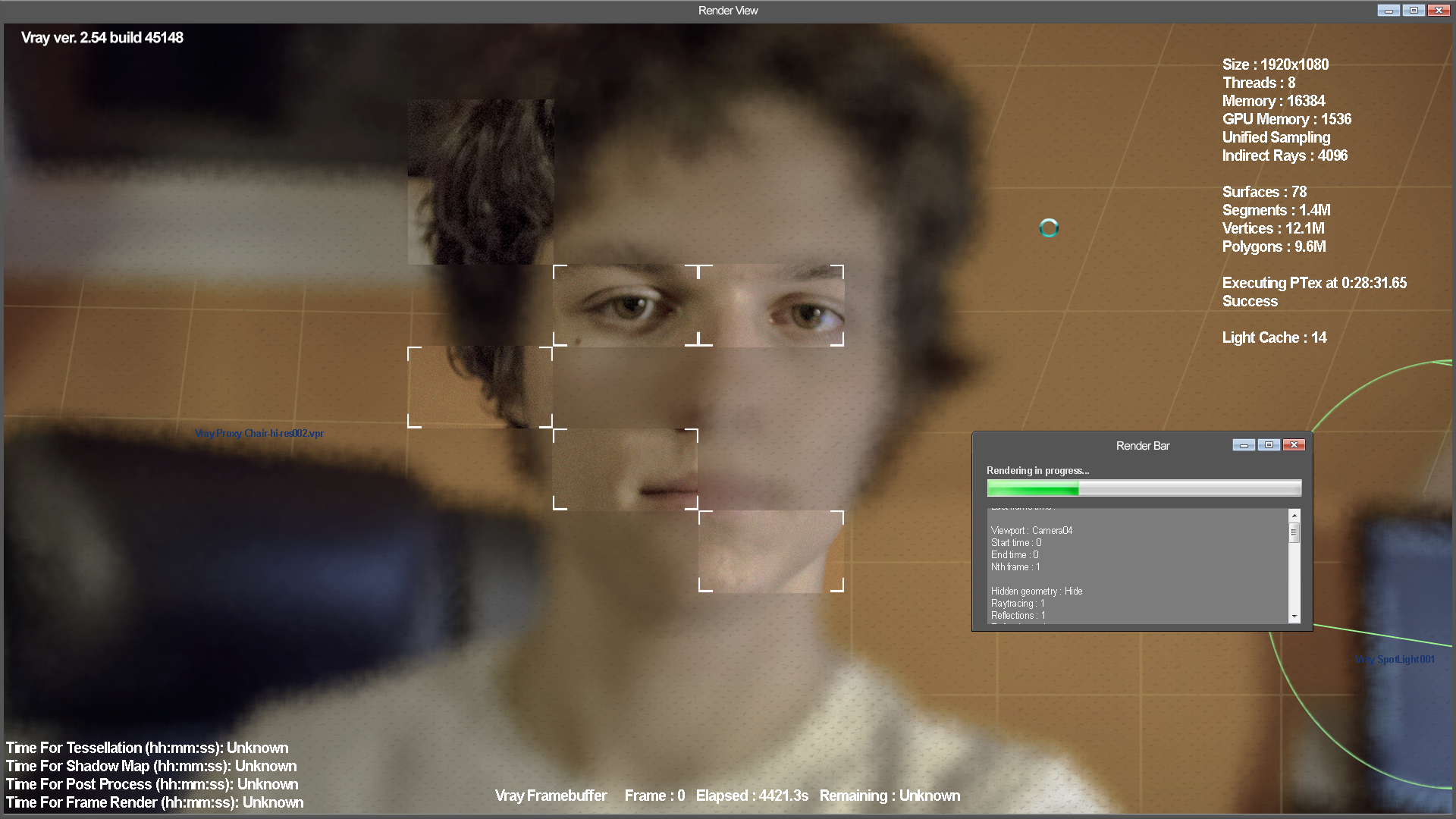1456x819 pixels.
Task: Click the 'Memory : 16384' stat
Action: tap(1274, 101)
